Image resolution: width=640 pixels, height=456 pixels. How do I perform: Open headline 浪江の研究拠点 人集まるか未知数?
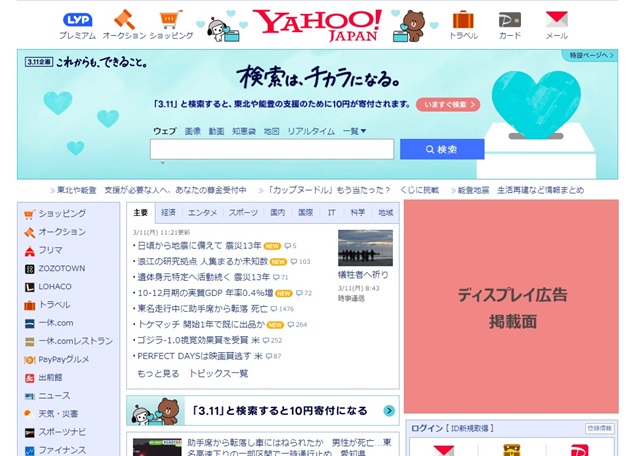pyautogui.click(x=202, y=261)
